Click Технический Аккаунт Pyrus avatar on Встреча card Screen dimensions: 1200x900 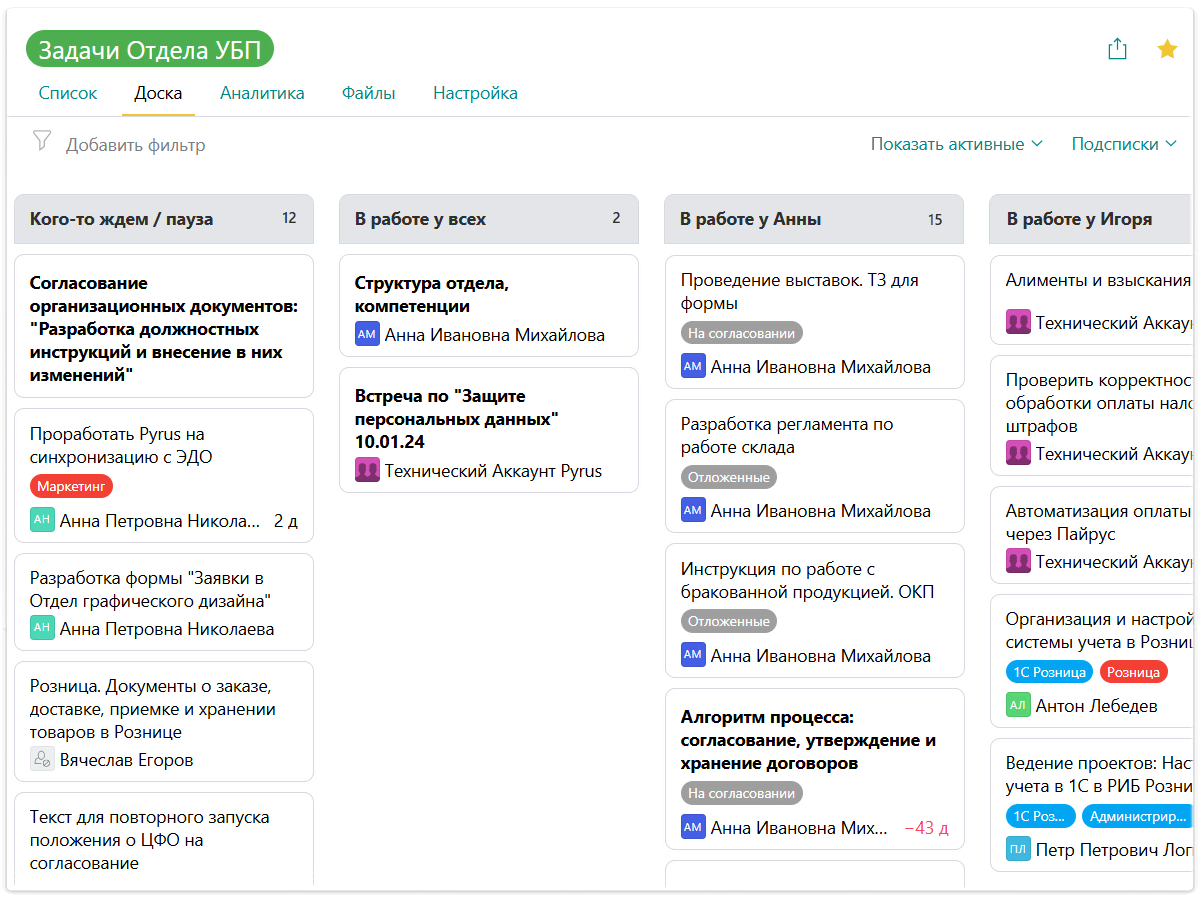(367, 470)
